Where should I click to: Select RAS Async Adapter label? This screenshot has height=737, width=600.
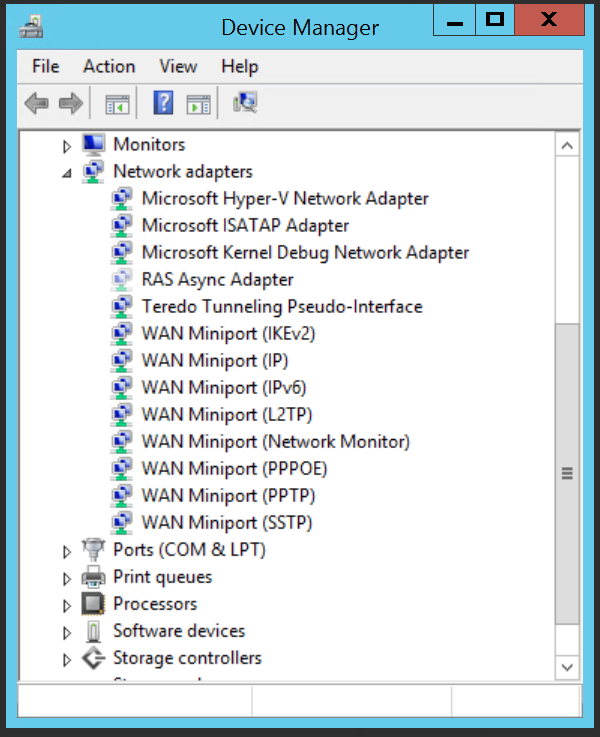pyautogui.click(x=218, y=280)
